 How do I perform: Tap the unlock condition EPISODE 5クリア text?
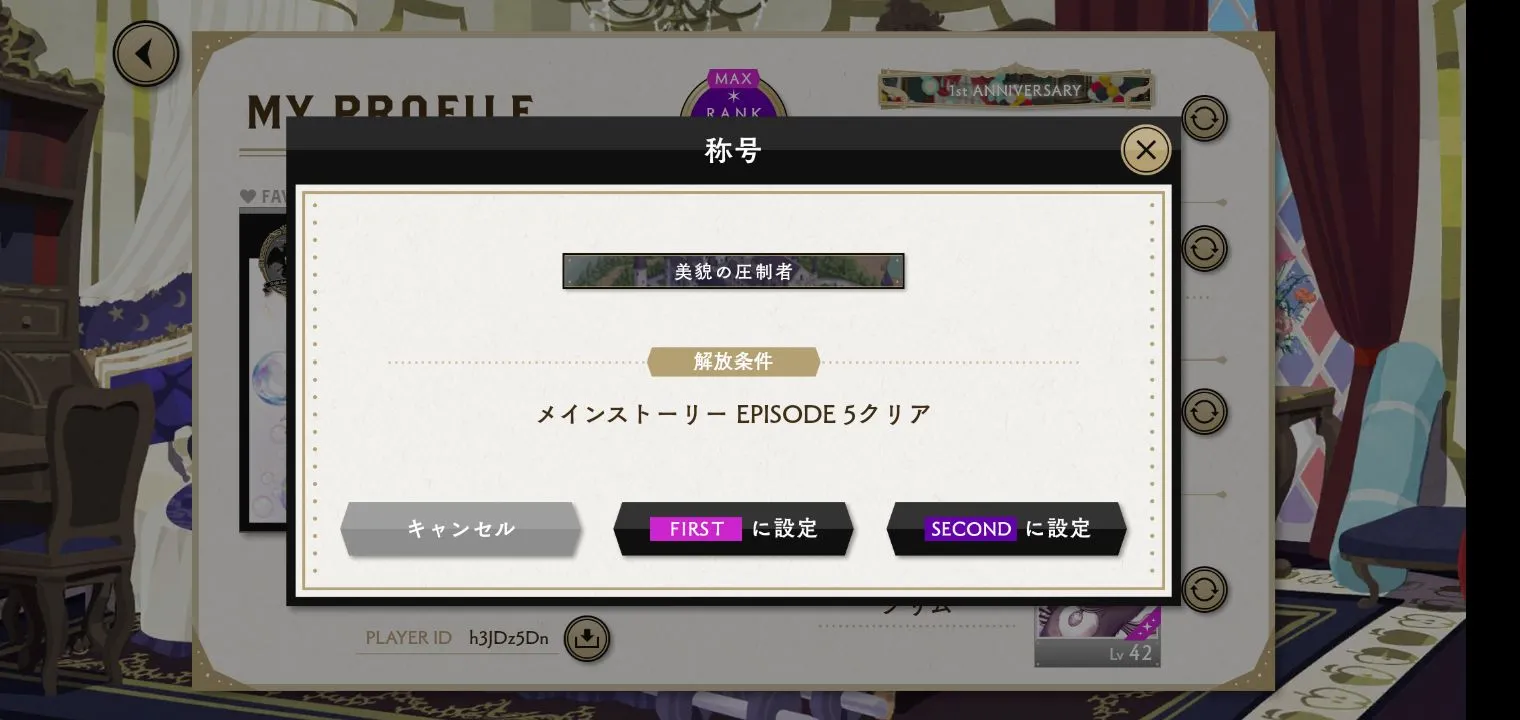tap(734, 414)
